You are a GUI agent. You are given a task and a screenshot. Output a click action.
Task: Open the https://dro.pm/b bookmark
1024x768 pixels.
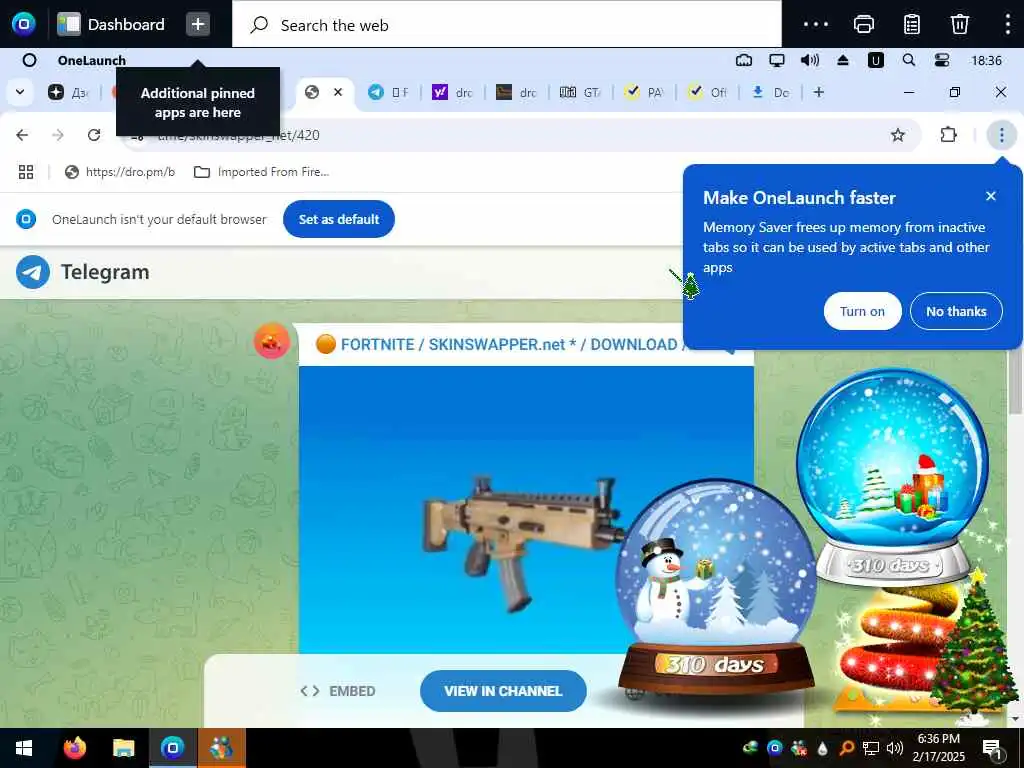coord(120,172)
